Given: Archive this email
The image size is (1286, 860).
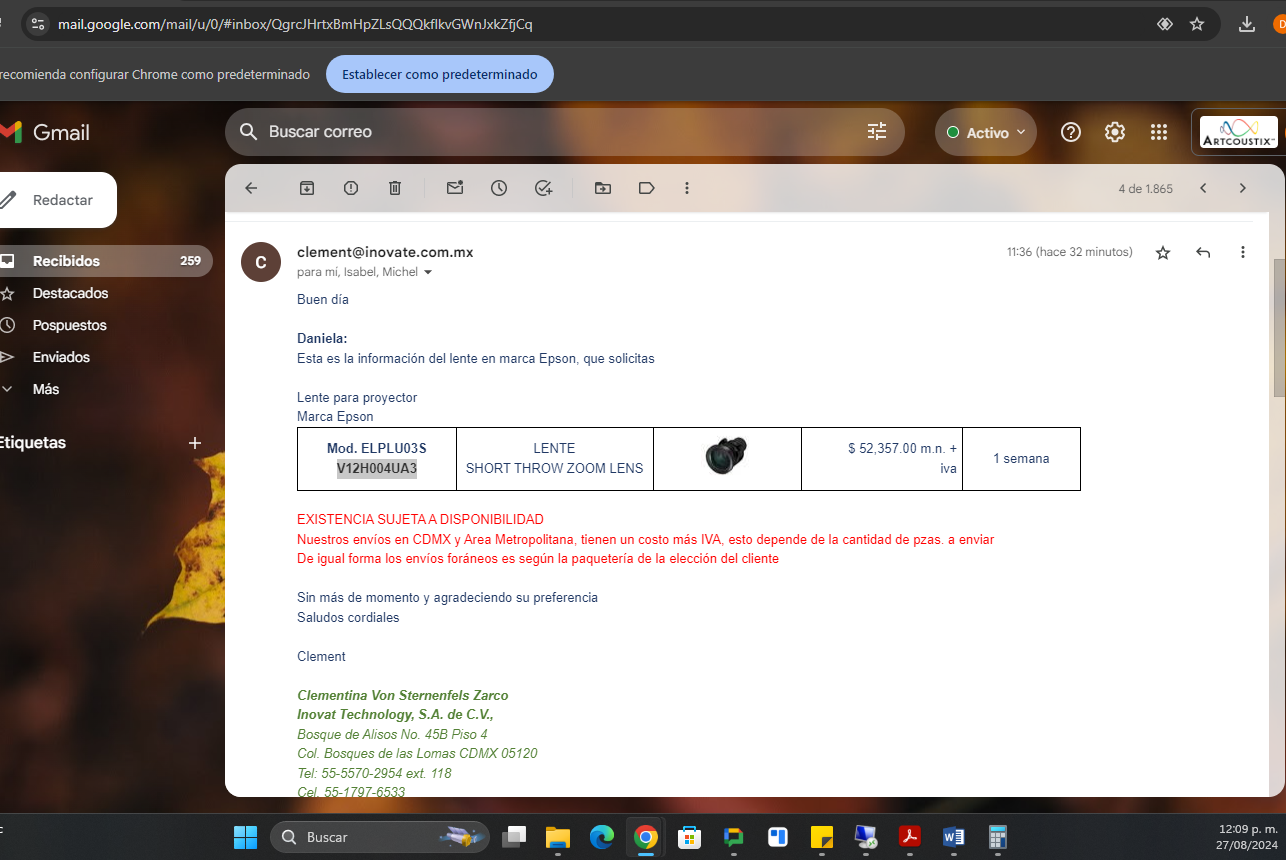Looking at the screenshot, I should click(307, 188).
